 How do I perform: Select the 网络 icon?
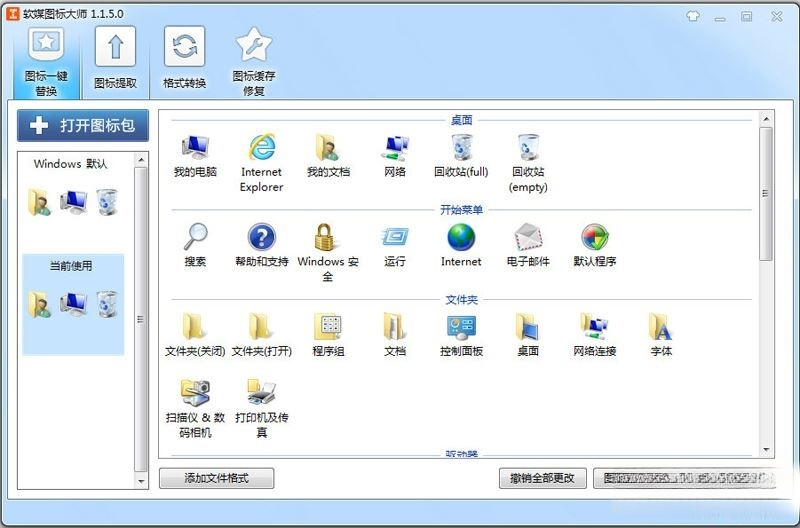click(x=395, y=156)
